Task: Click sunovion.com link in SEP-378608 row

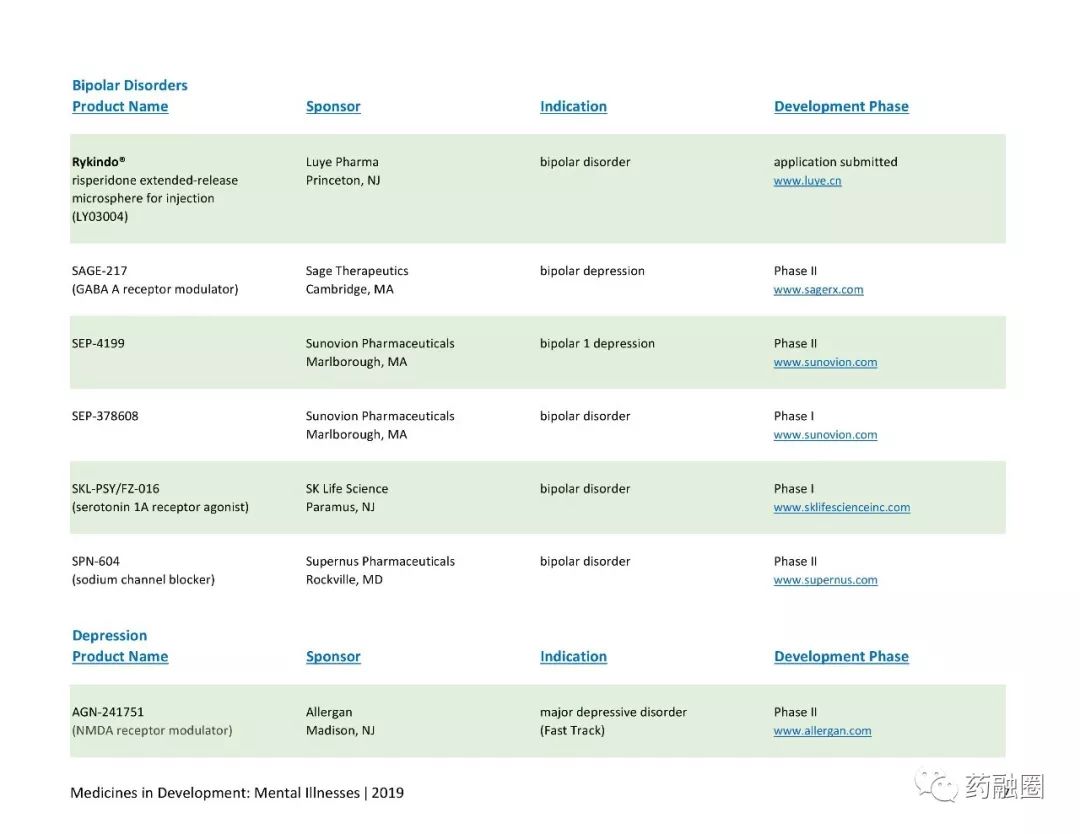Action: (825, 435)
